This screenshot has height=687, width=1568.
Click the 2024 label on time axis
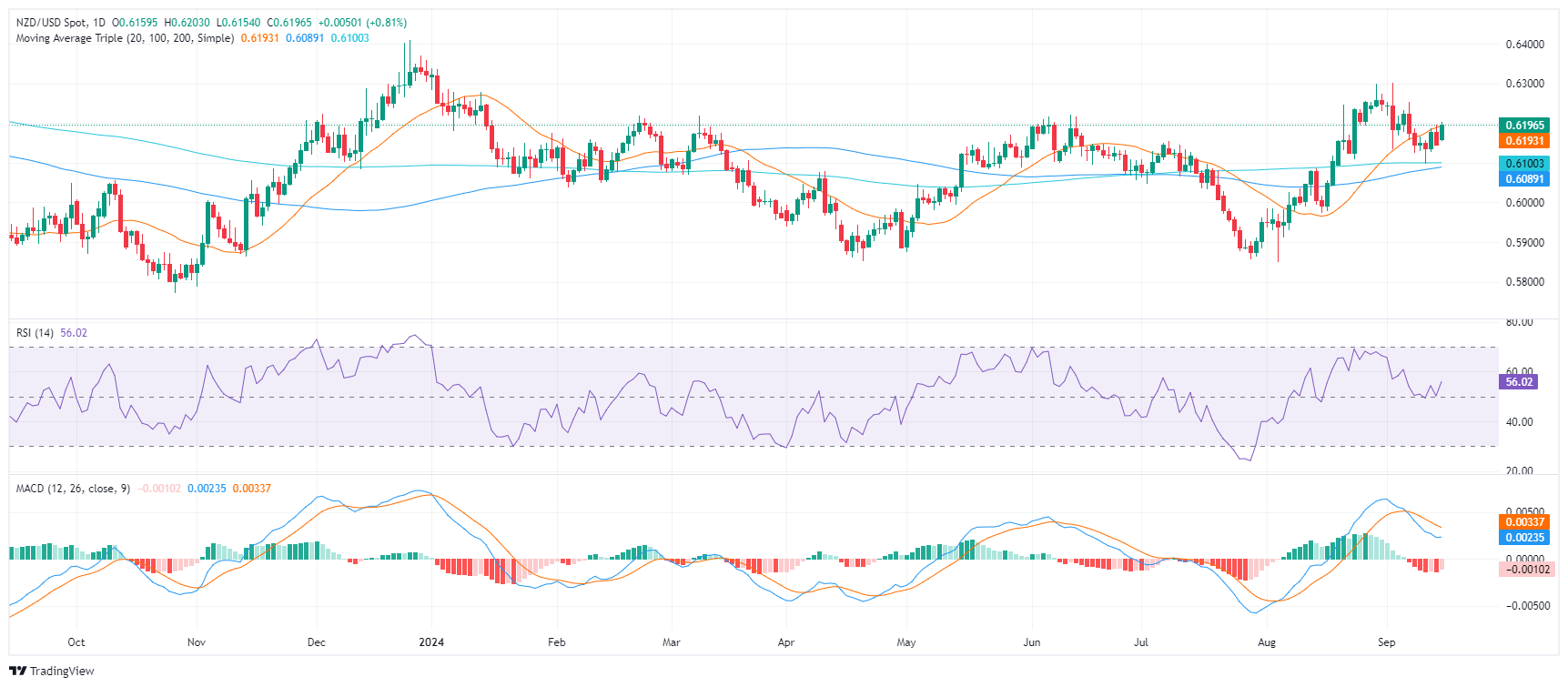pos(431,642)
